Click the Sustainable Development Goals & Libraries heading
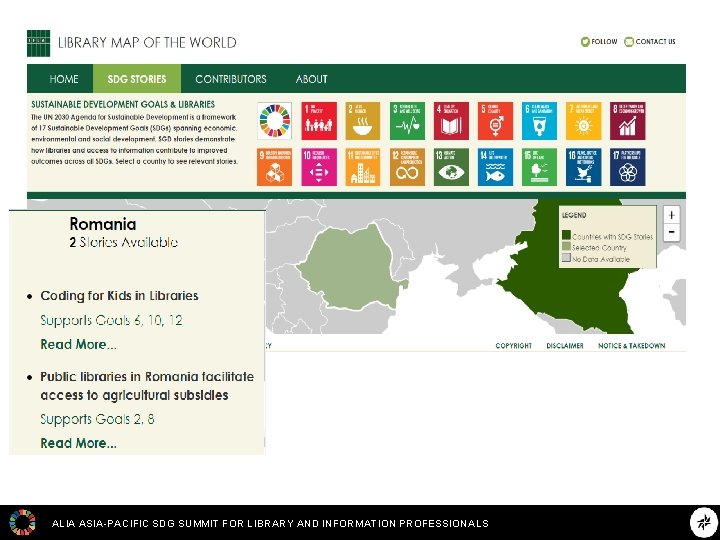 123,104
